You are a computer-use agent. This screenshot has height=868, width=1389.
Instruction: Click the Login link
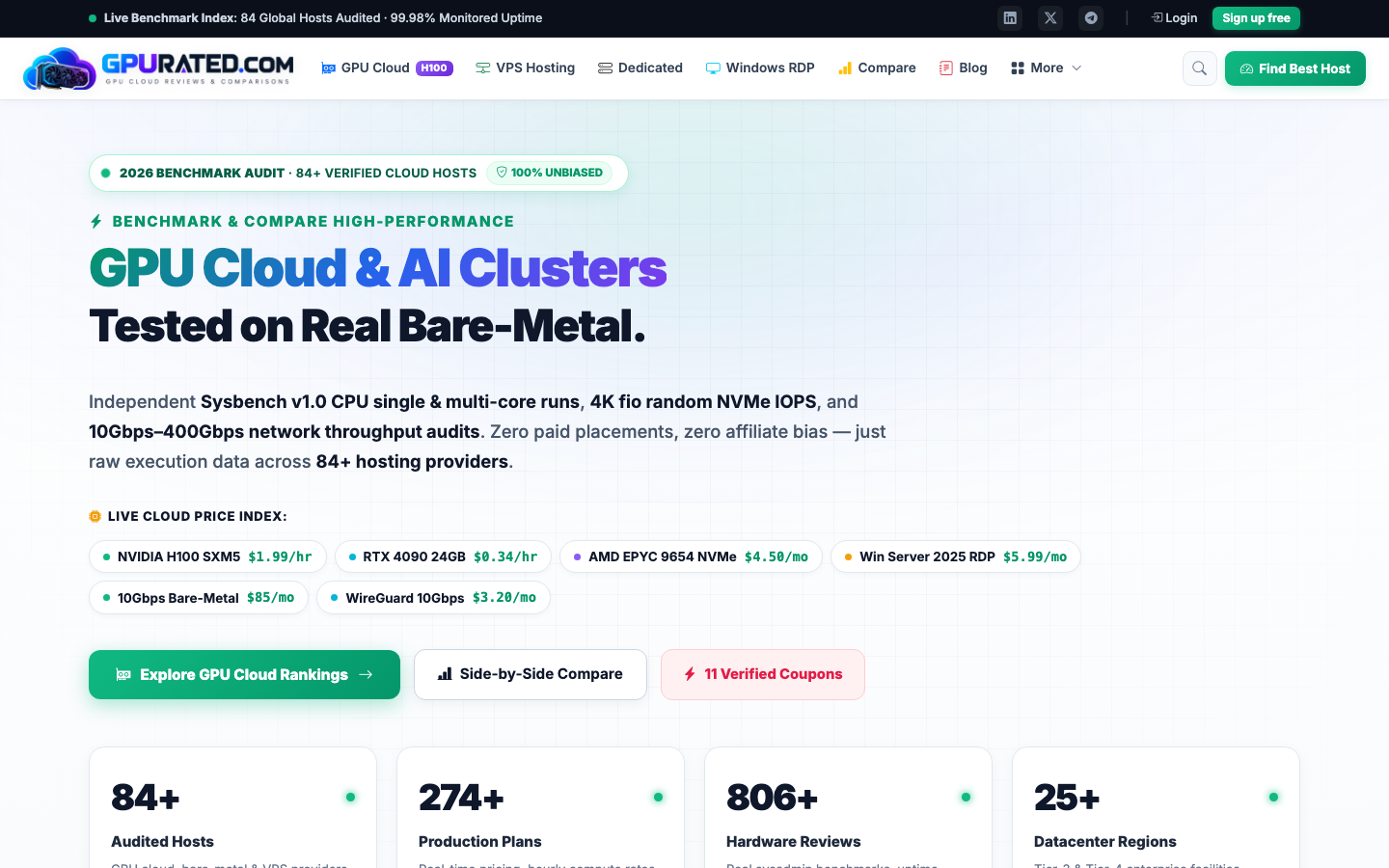point(1174,18)
